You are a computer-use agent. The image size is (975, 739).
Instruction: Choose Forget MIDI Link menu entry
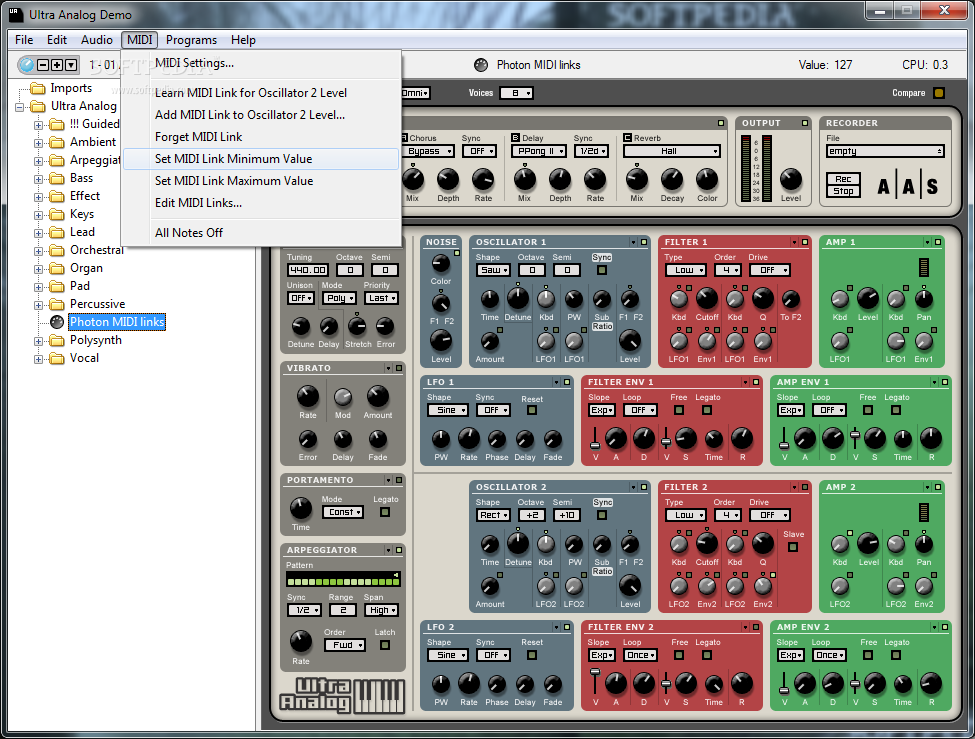coord(198,137)
